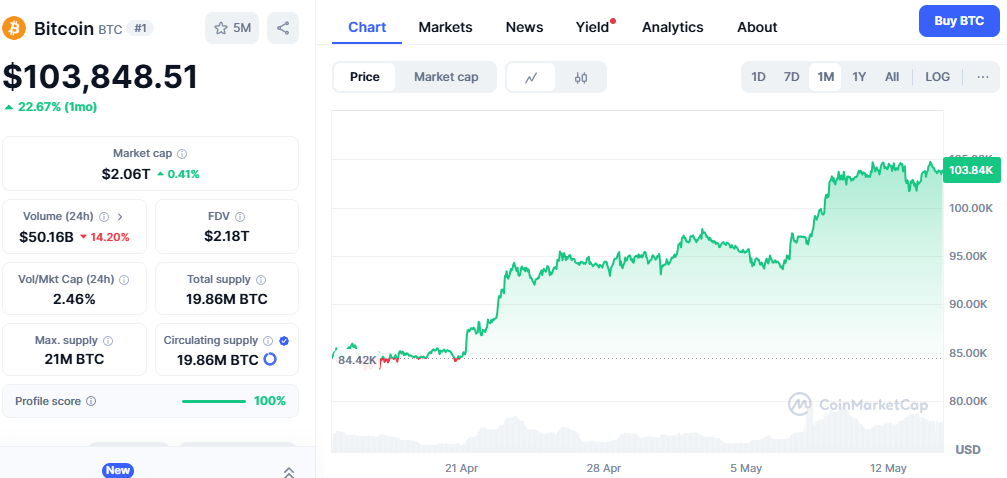1007x478 pixels.
Task: Switch to line chart icon
Action: [530, 77]
